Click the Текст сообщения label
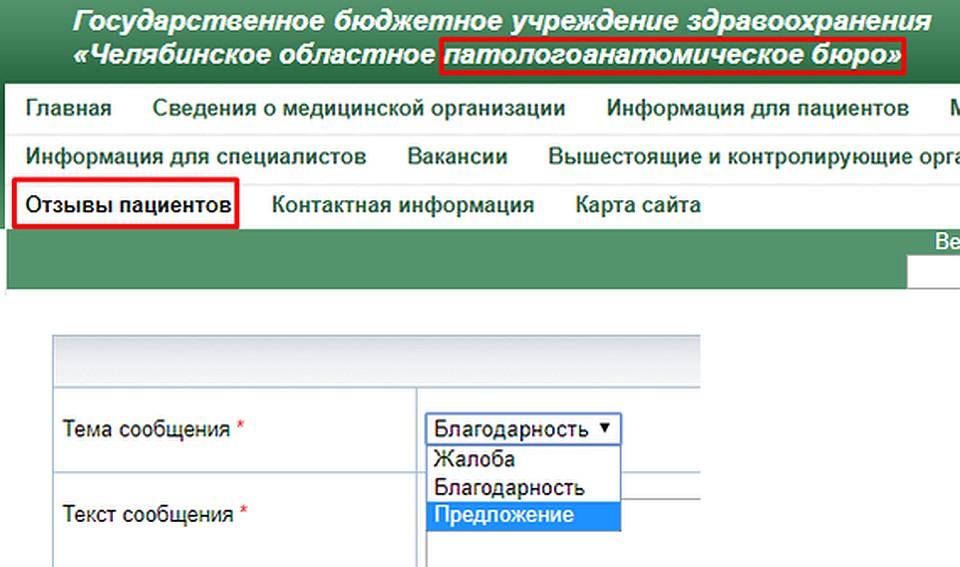Image resolution: width=960 pixels, height=567 pixels. (x=148, y=514)
